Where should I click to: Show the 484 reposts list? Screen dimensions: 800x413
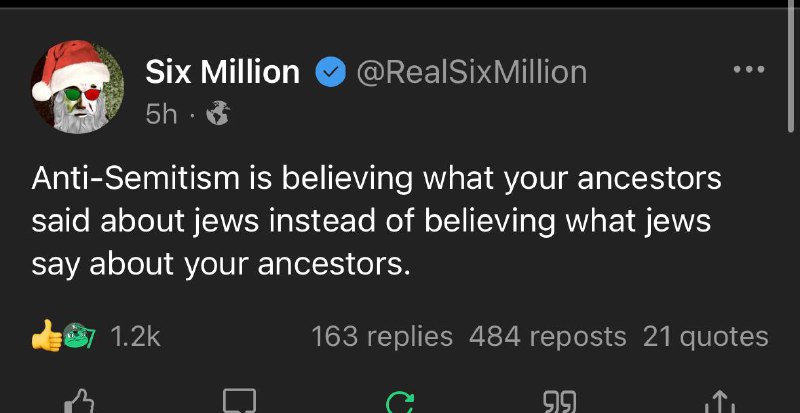point(547,336)
